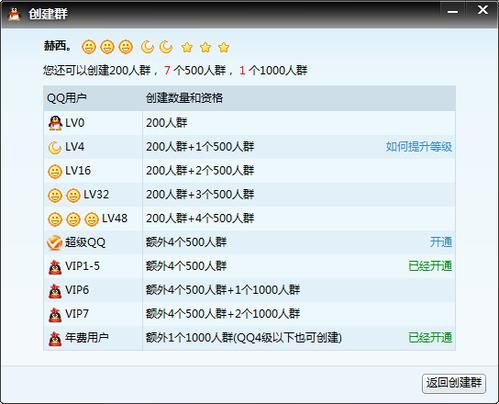Click 200人群+1个500人群 cell
The width and height of the screenshot is (499, 404).
(200, 147)
